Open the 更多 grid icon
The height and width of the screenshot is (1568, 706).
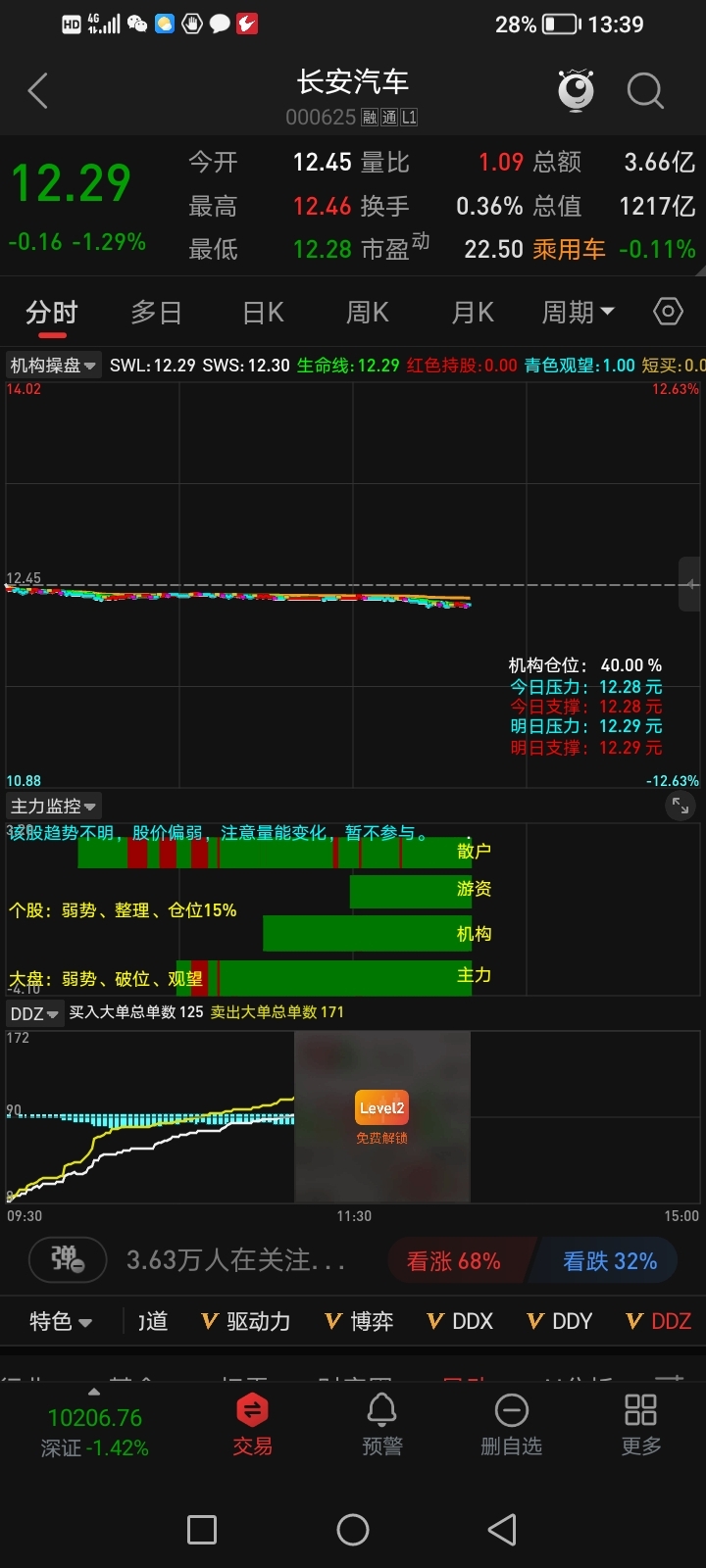tap(640, 1425)
